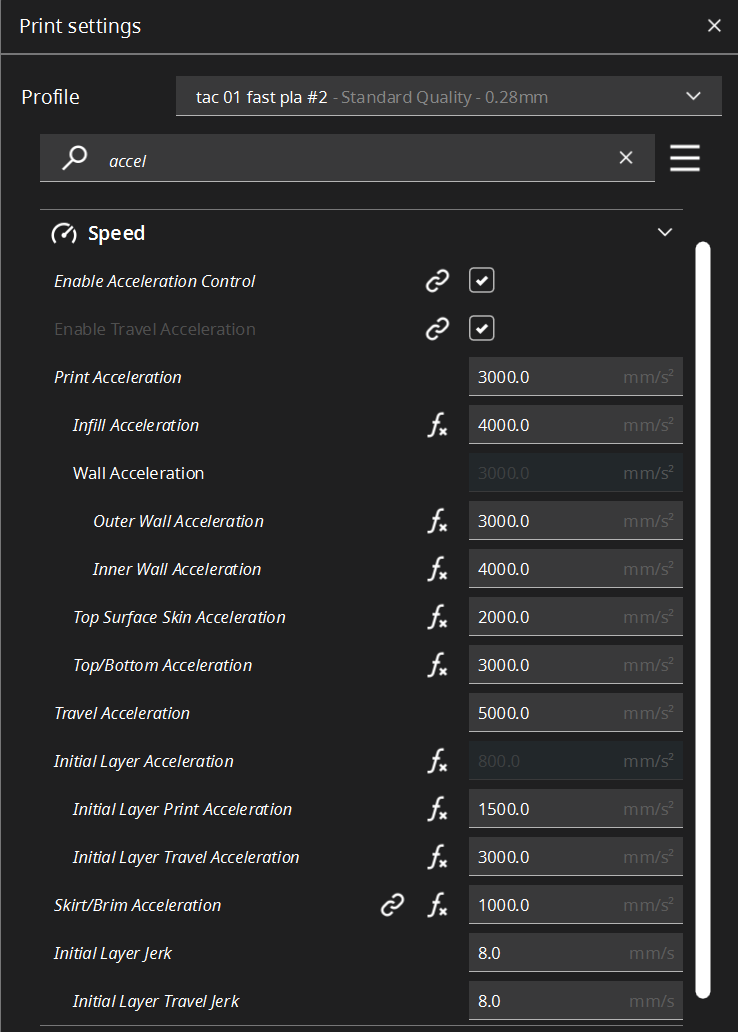This screenshot has height=1032, width=738.
Task: Click the fx icon for Infill Acceleration
Action: pyautogui.click(x=437, y=426)
